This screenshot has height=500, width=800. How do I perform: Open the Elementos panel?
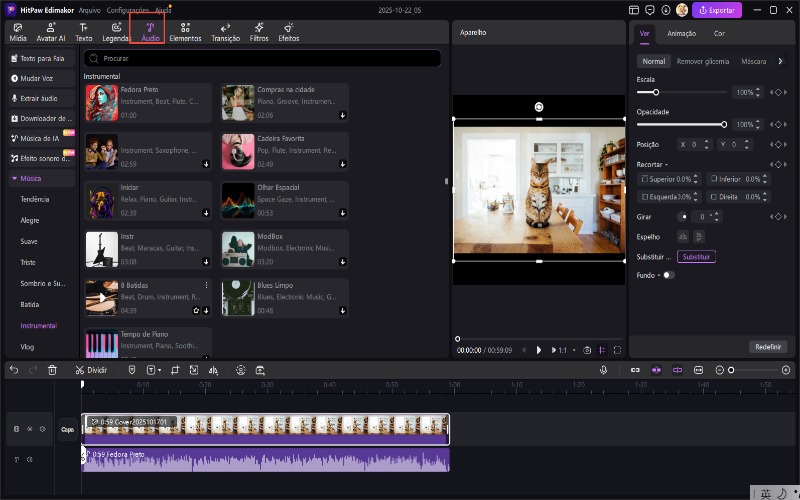point(185,32)
